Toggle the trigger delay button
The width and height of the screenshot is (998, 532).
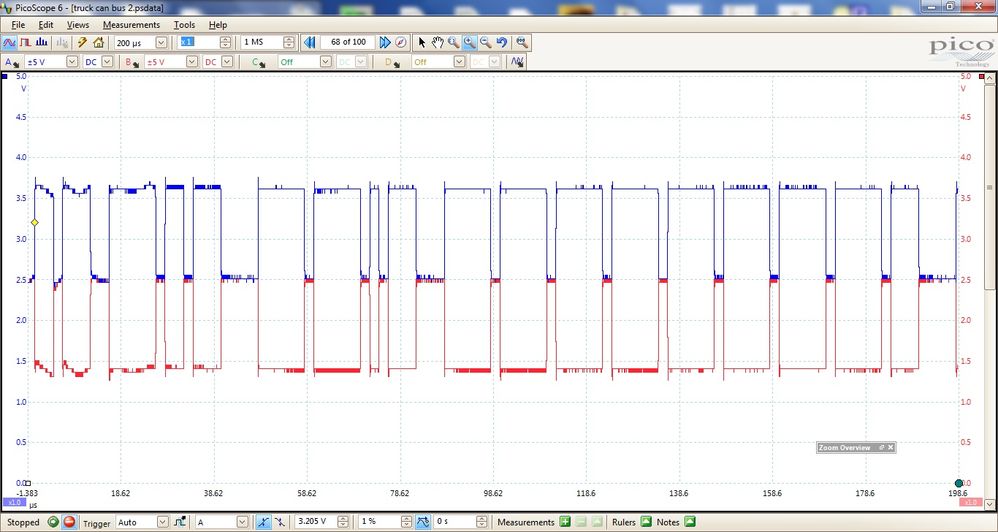(x=423, y=522)
